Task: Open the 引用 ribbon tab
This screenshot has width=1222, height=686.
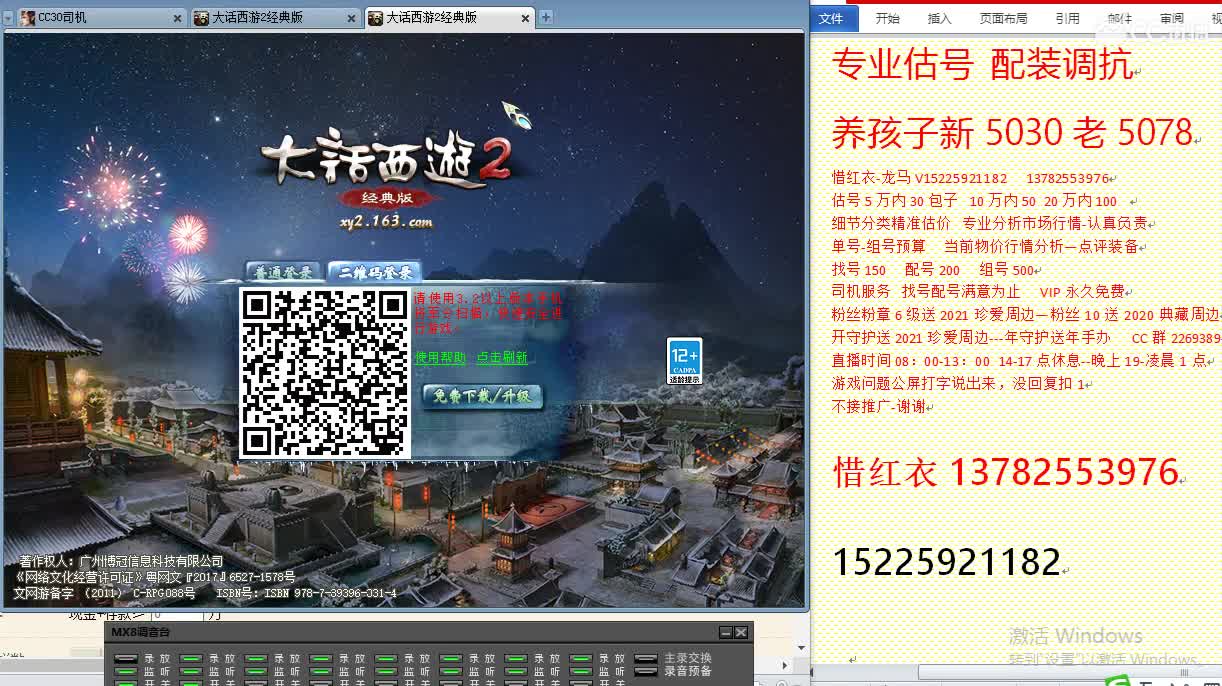Action: point(1067,18)
